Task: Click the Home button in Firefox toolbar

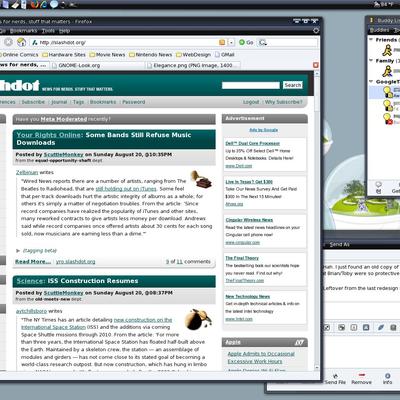Action: (21, 42)
